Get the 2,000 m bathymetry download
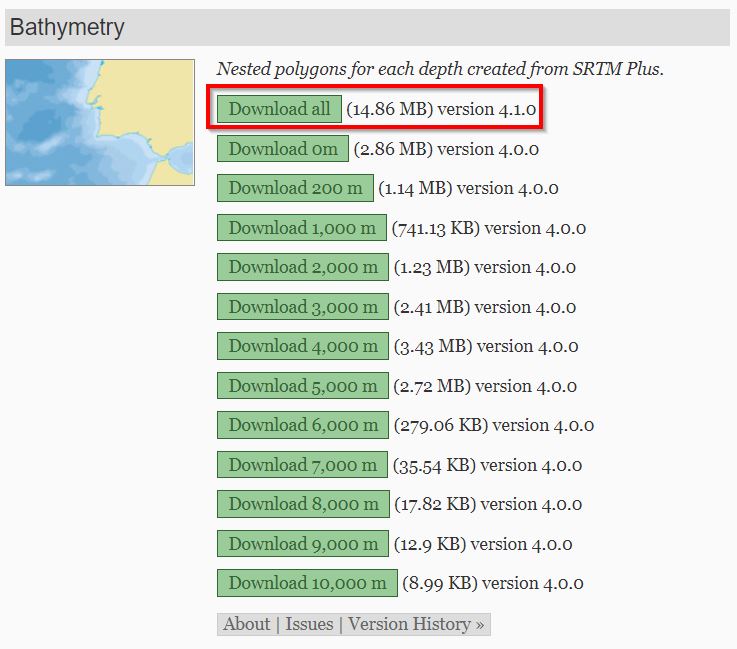Viewport: 737px width, 649px height. coord(303,267)
